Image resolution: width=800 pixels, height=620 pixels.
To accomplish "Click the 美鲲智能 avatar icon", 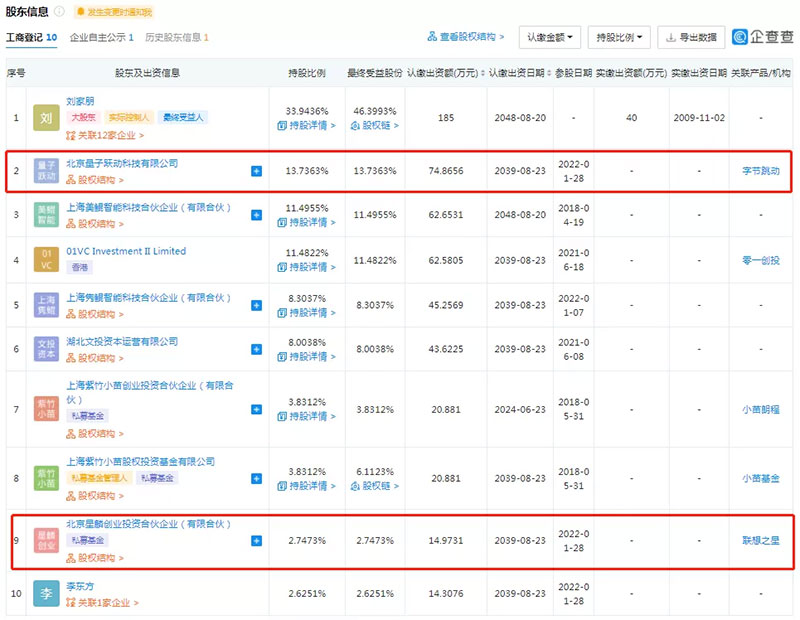I will point(46,215).
